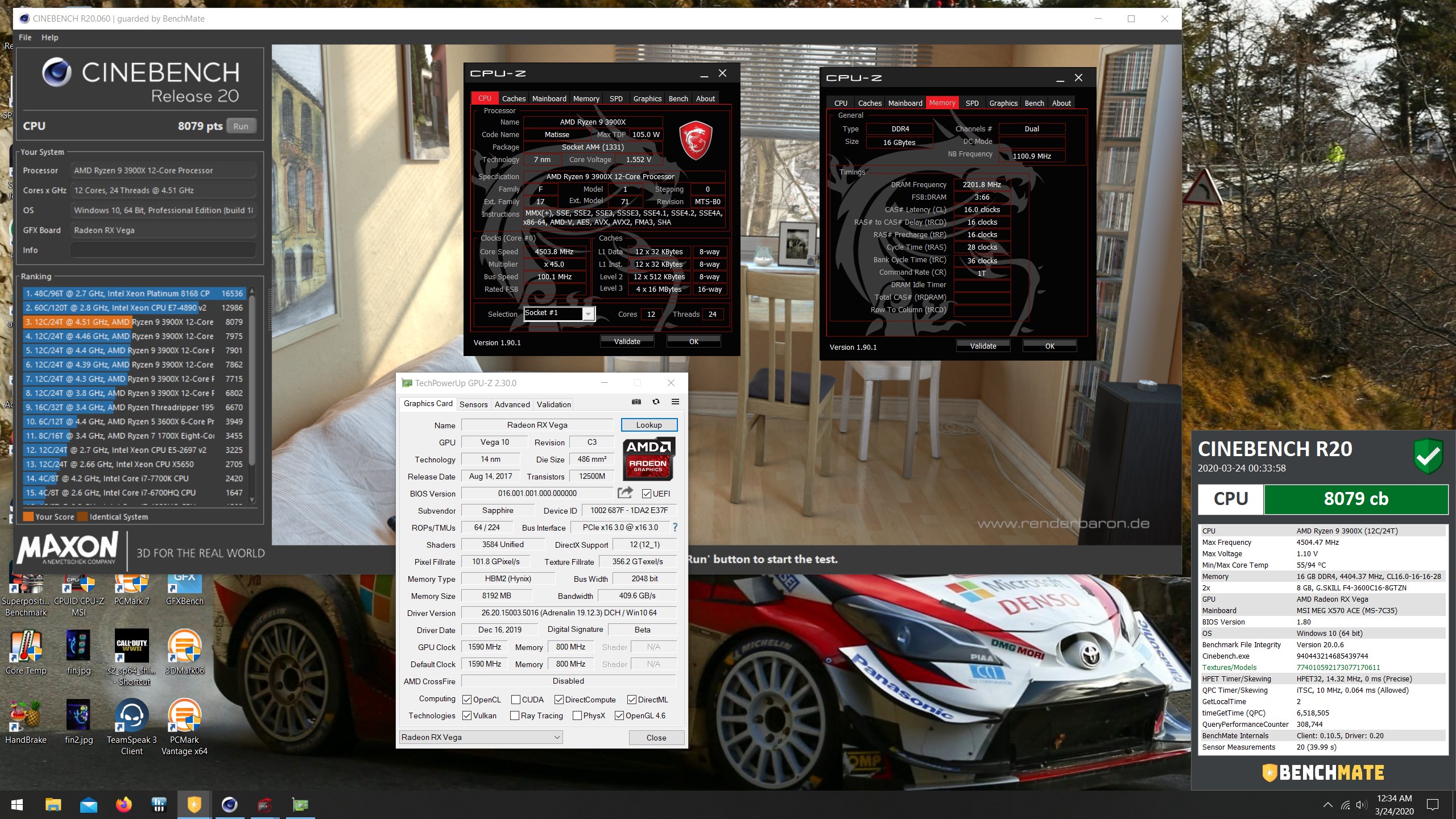Open Windows Start menu

pyautogui.click(x=17, y=805)
